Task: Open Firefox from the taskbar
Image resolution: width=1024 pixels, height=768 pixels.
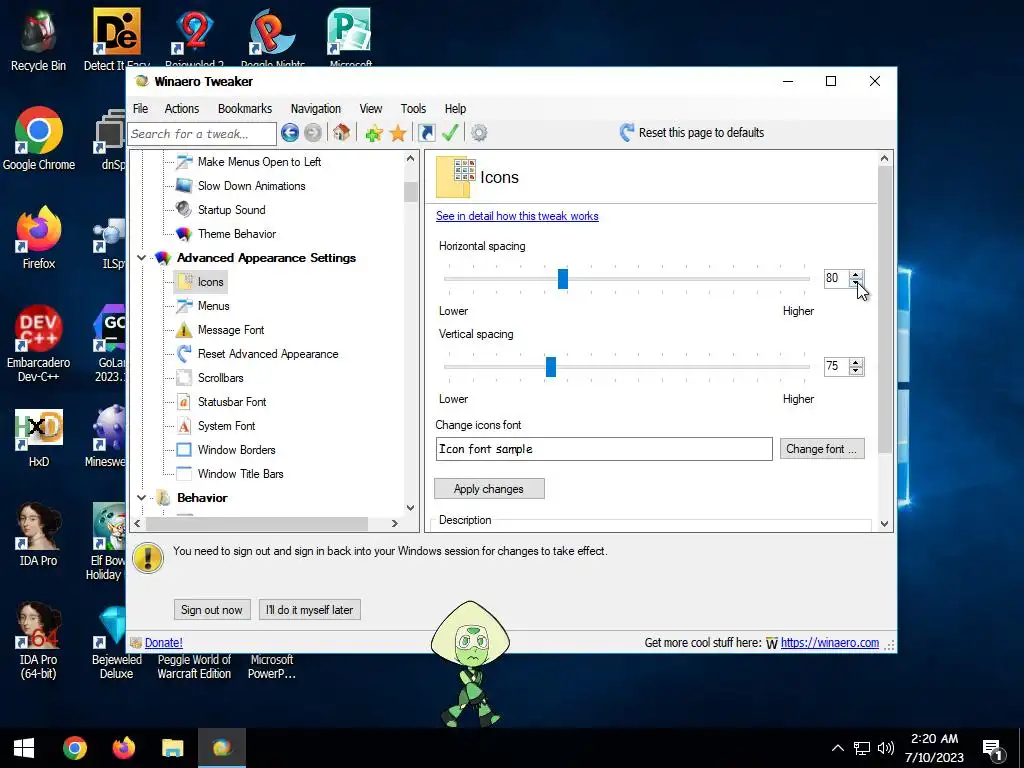Action: point(123,748)
